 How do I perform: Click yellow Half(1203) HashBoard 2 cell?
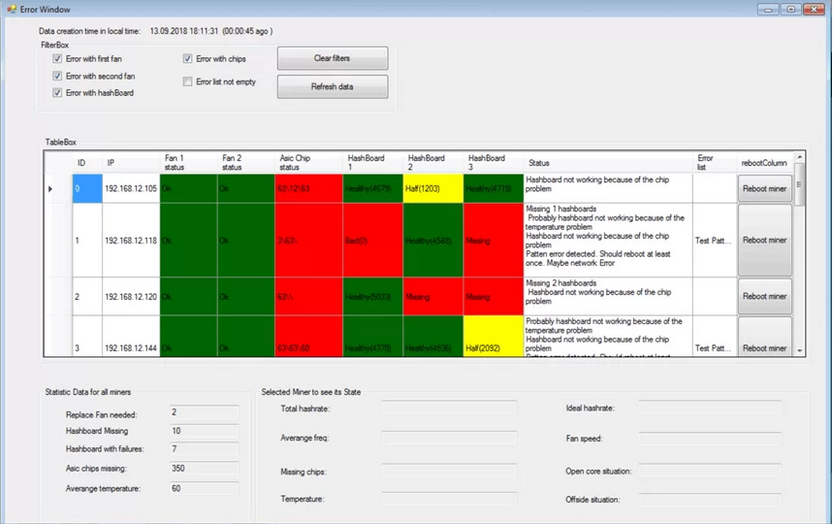point(433,188)
